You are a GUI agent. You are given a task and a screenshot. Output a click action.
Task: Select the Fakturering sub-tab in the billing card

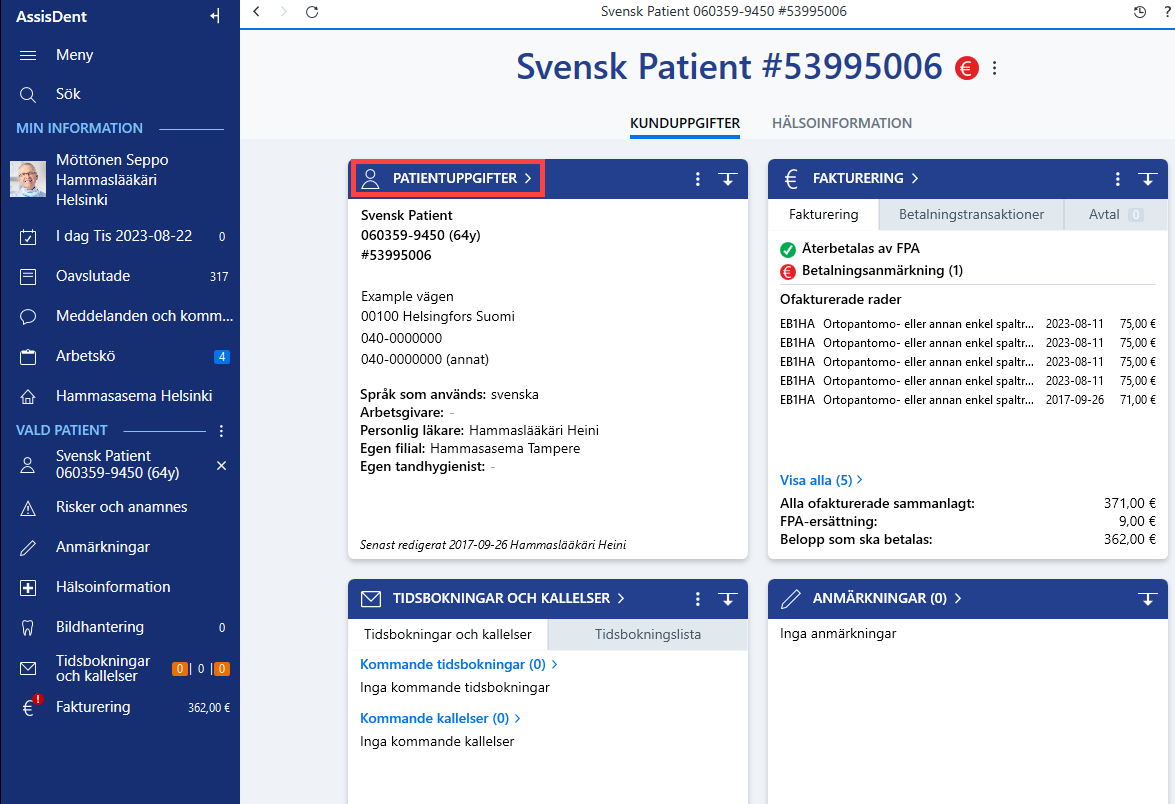(824, 214)
